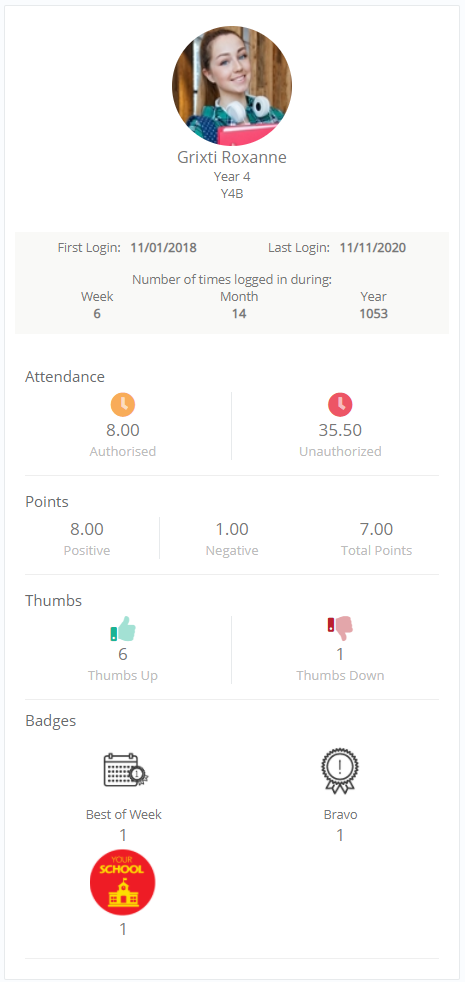Click the red Unauthorized attendance clock icon
465x982 pixels.
coord(340,405)
